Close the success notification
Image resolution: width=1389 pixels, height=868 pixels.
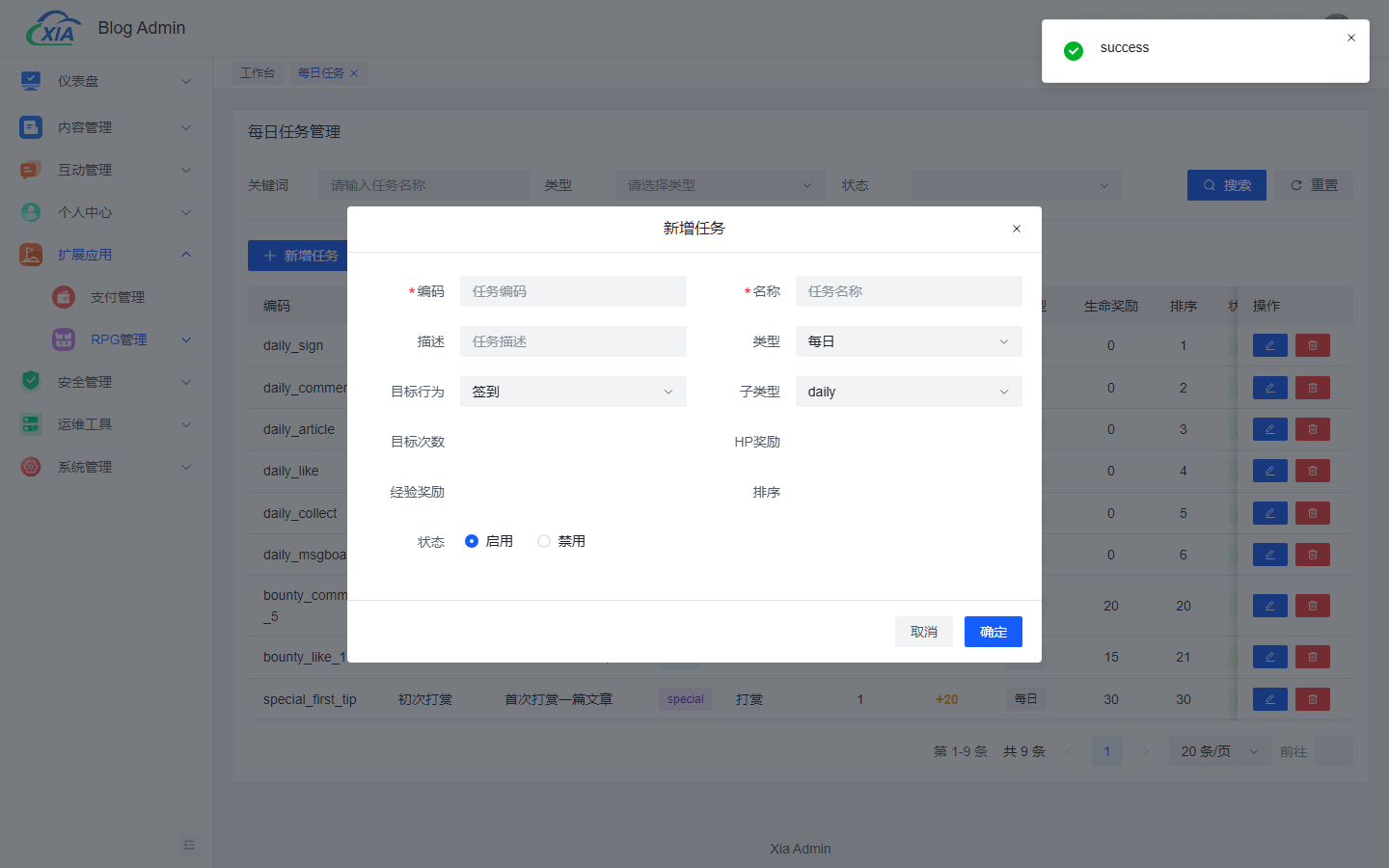pyautogui.click(x=1351, y=38)
